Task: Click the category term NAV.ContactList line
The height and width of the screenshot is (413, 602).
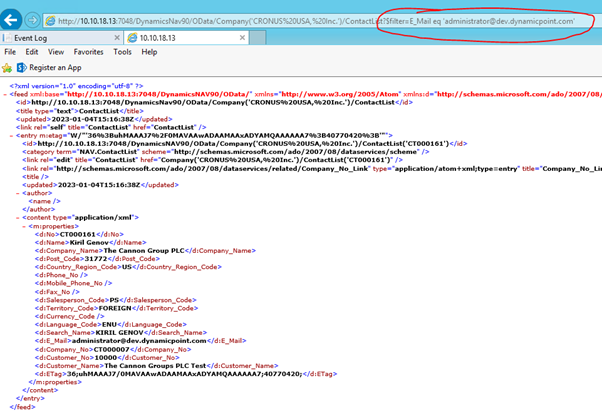Action: (x=226, y=152)
